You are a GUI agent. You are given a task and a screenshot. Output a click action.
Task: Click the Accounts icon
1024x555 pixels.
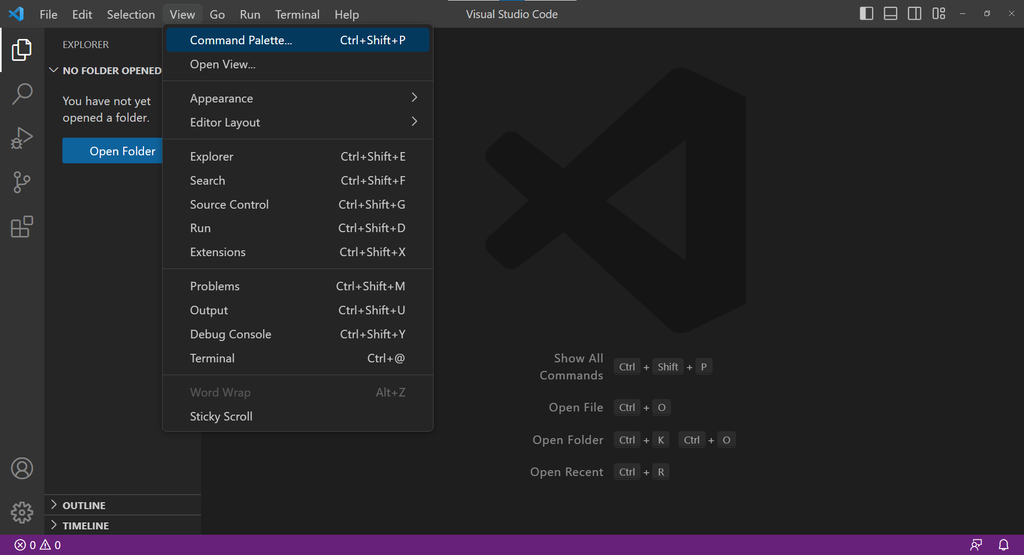click(x=22, y=468)
